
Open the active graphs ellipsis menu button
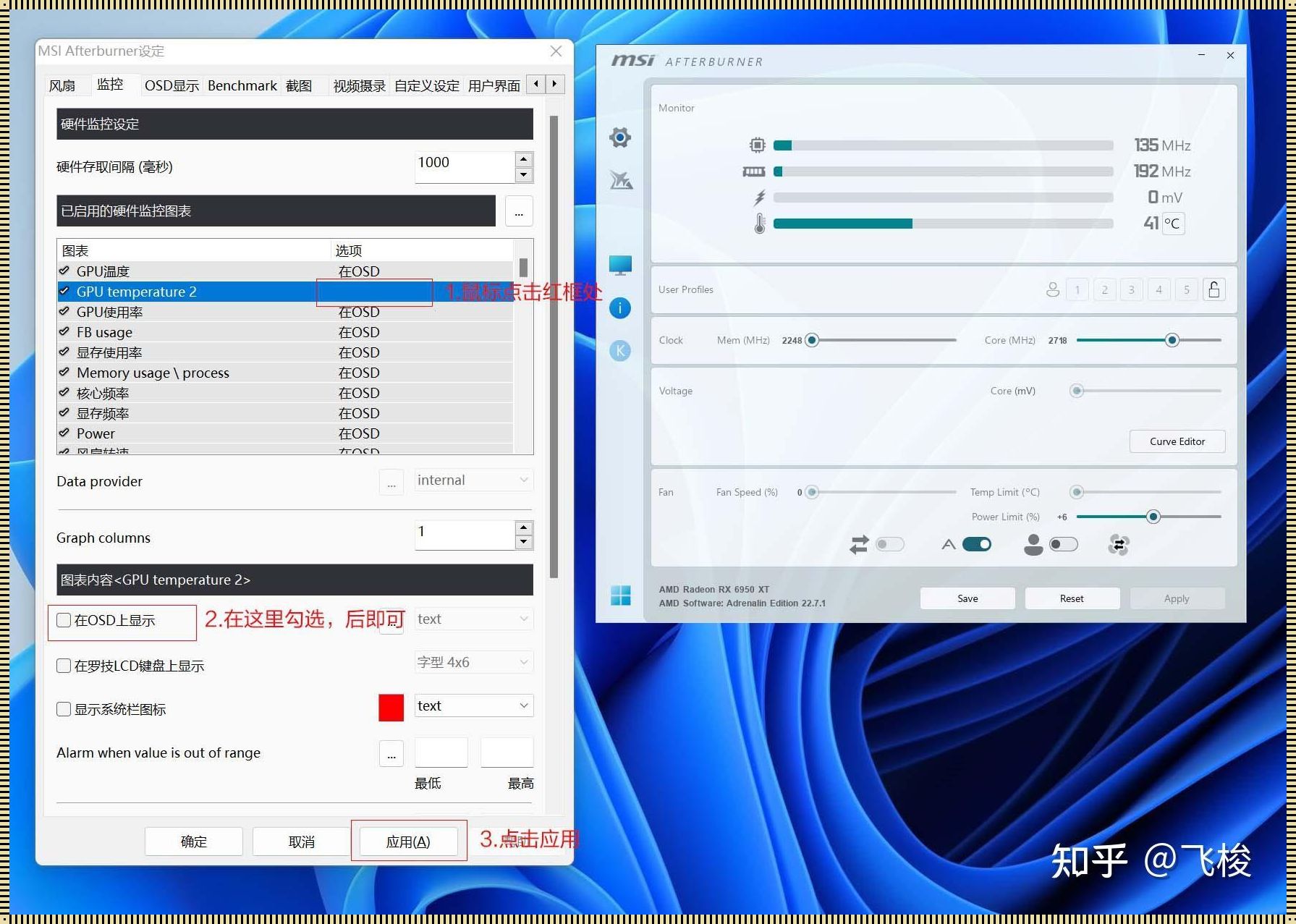(x=519, y=211)
